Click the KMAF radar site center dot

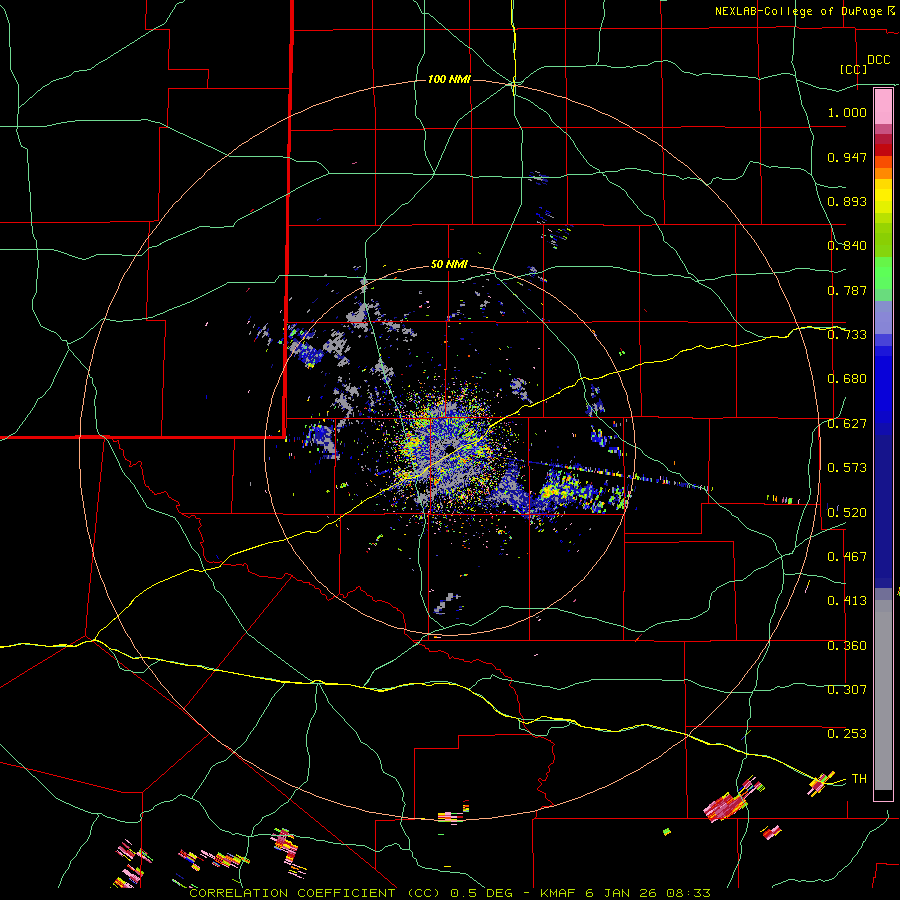coord(449,448)
